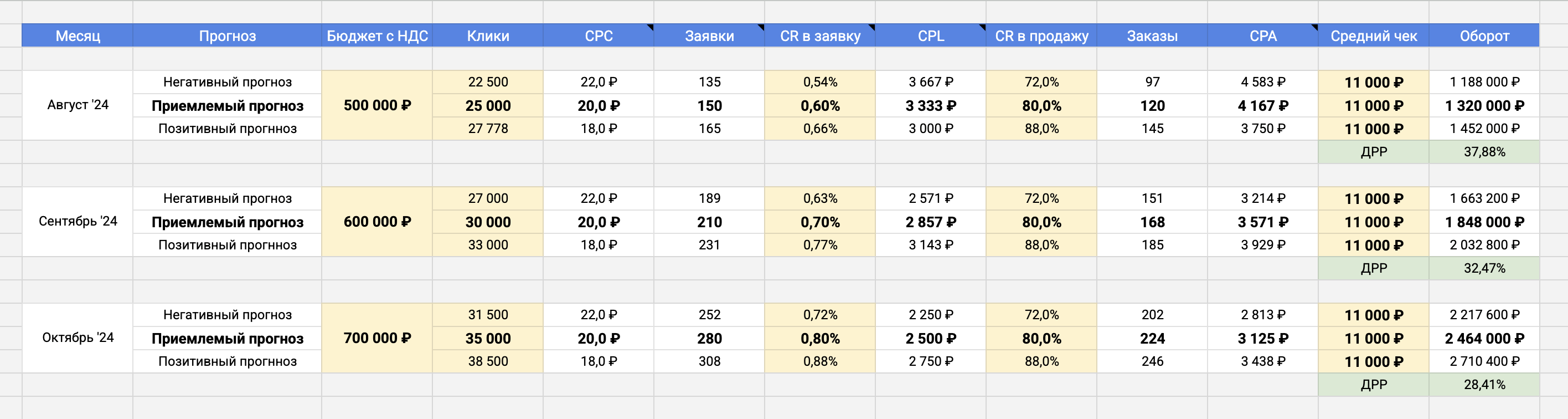Click the turnover cell 2 464 000 ₽
This screenshot has height=419, width=1568.
click(x=1484, y=338)
